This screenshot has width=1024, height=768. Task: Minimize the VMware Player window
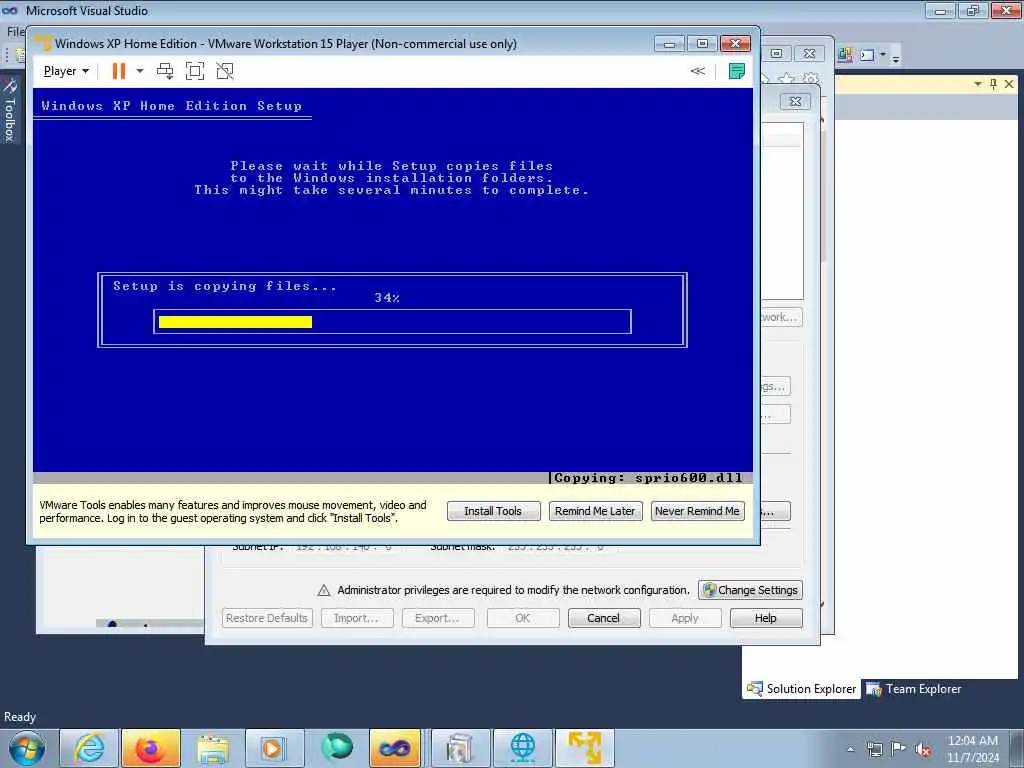669,44
